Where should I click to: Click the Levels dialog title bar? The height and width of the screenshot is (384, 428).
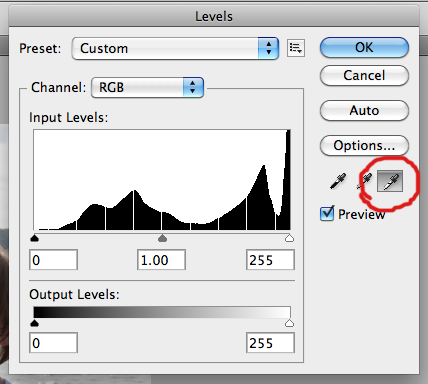[214, 16]
